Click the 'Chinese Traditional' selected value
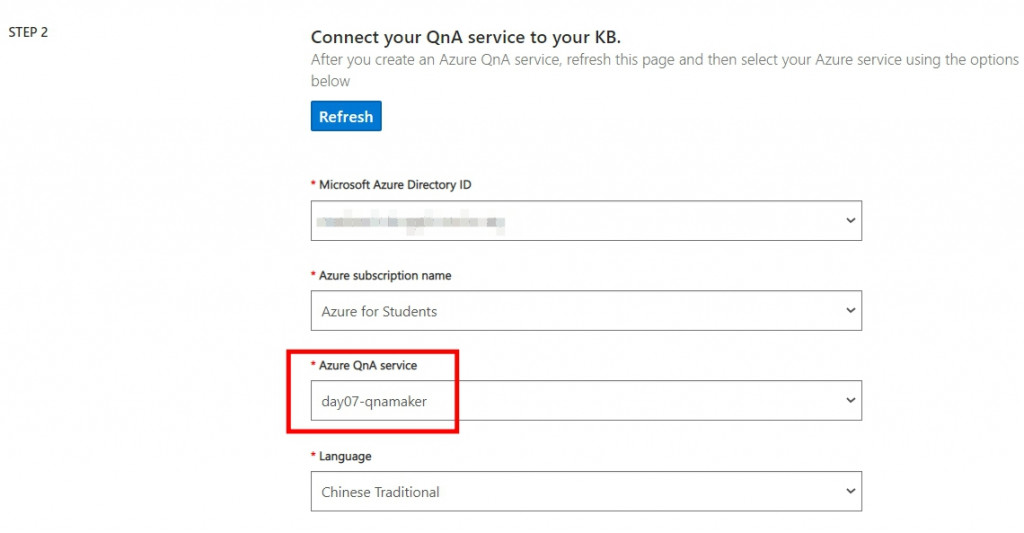 point(380,492)
